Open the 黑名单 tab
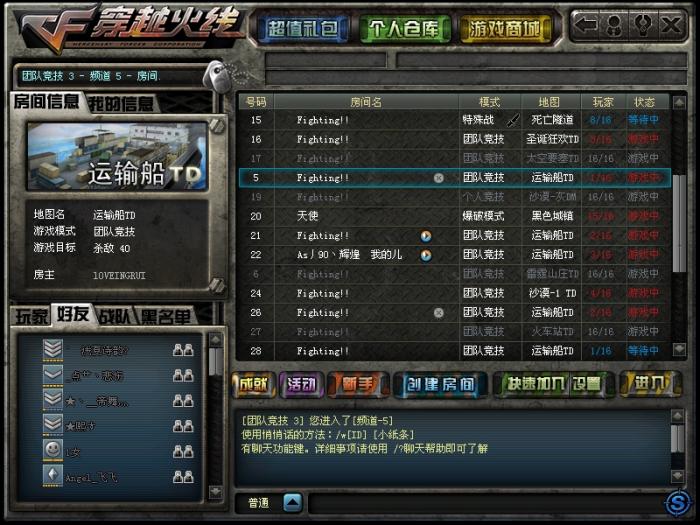The width and height of the screenshot is (700, 525). coord(165,317)
